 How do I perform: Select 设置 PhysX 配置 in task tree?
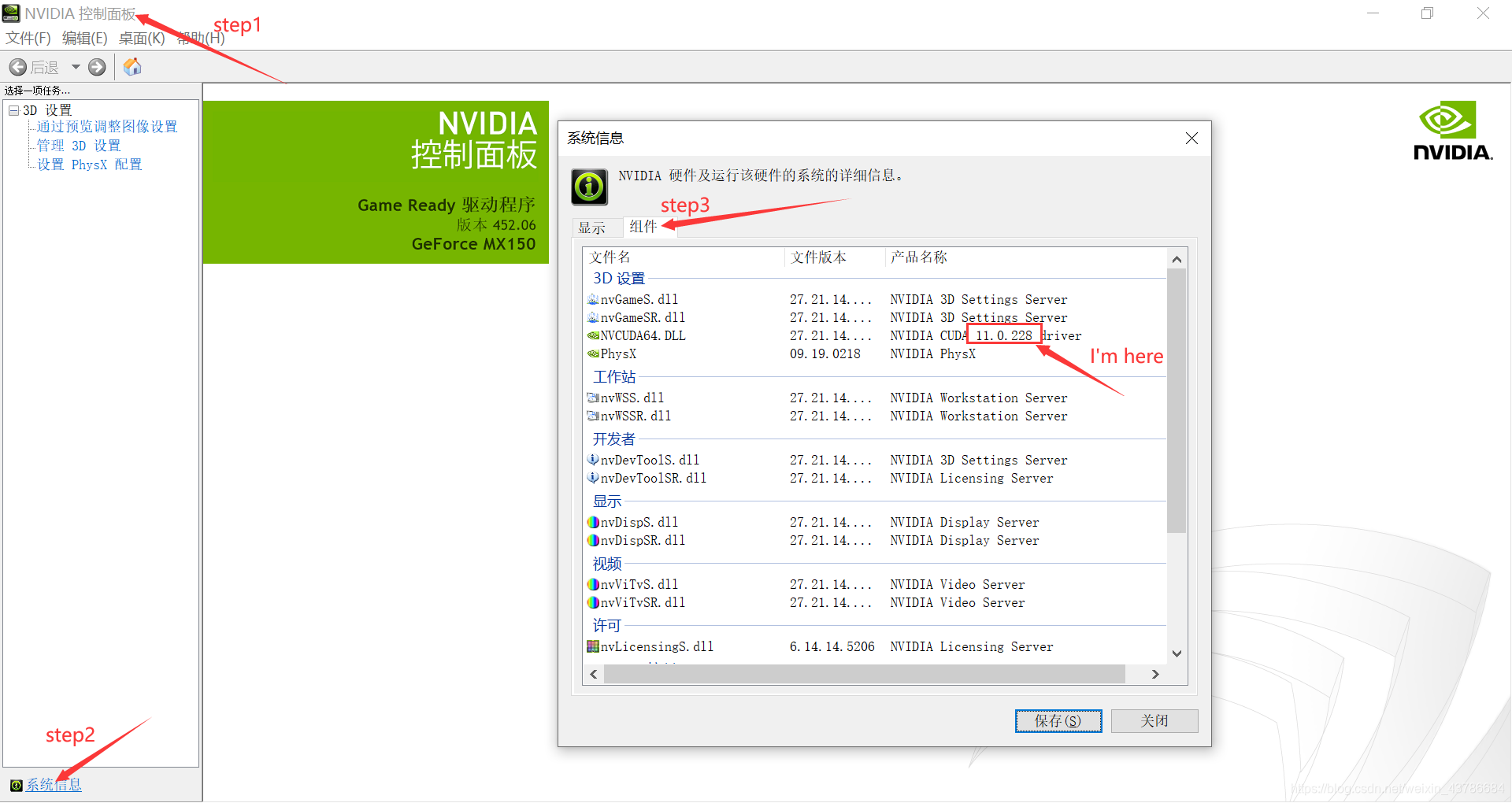tap(90, 165)
